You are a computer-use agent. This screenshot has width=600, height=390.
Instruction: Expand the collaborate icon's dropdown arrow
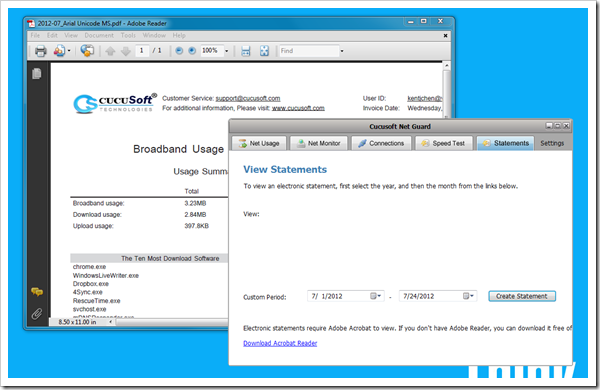(69, 51)
